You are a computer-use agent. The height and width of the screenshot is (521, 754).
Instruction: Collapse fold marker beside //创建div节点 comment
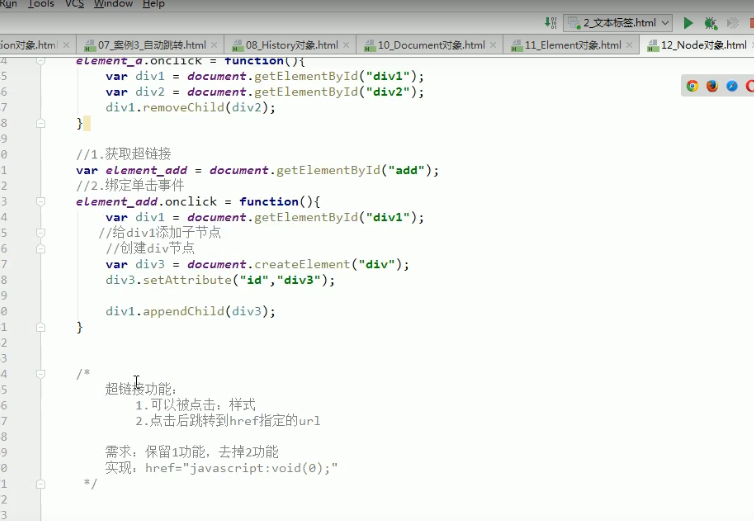tap(40, 249)
